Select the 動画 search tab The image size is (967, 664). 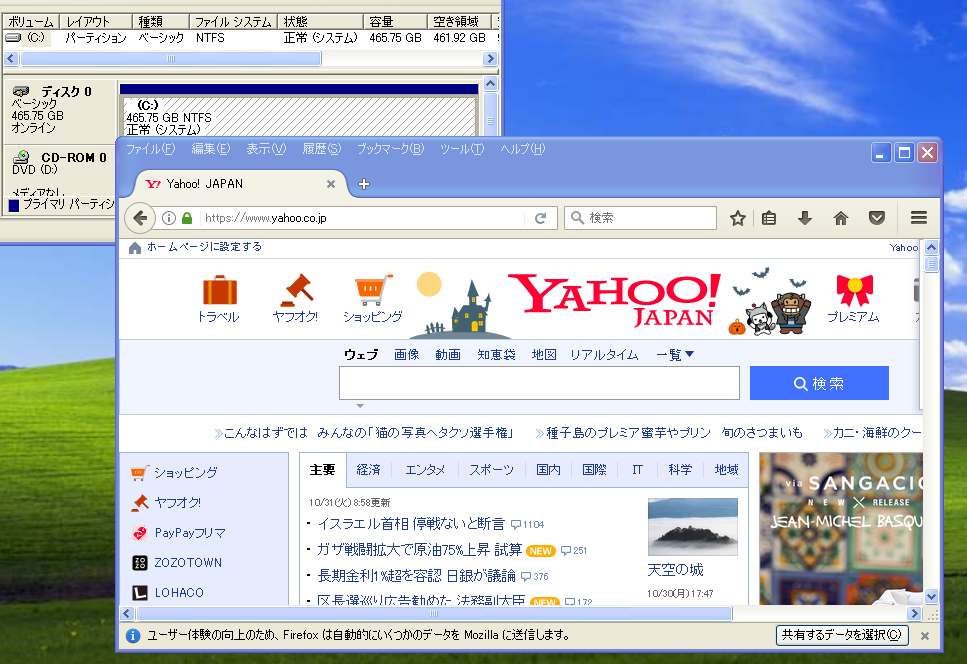point(448,355)
